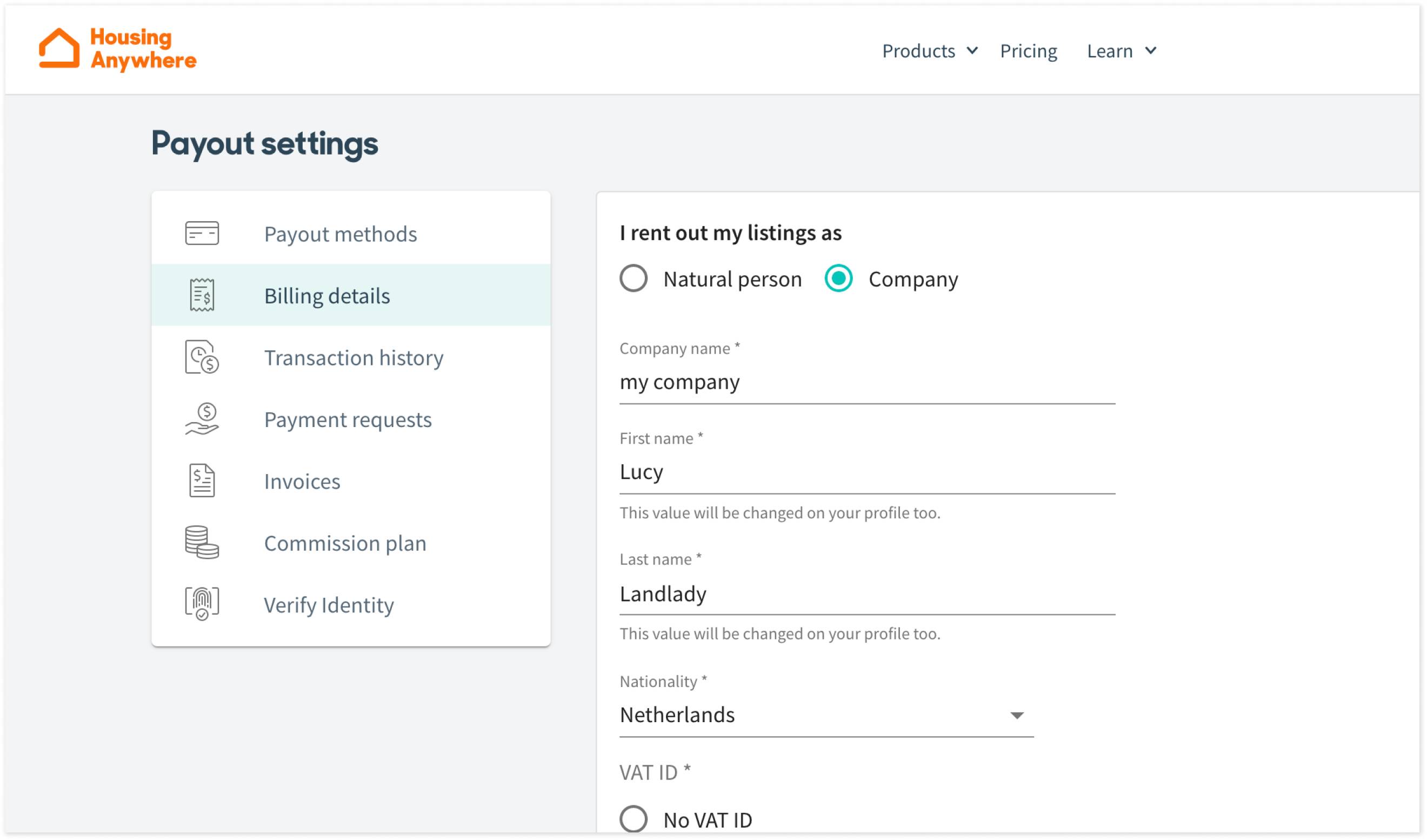Viewport: 1427px width, 840px height.
Task: Navigate to Verify Identity
Action: [329, 605]
